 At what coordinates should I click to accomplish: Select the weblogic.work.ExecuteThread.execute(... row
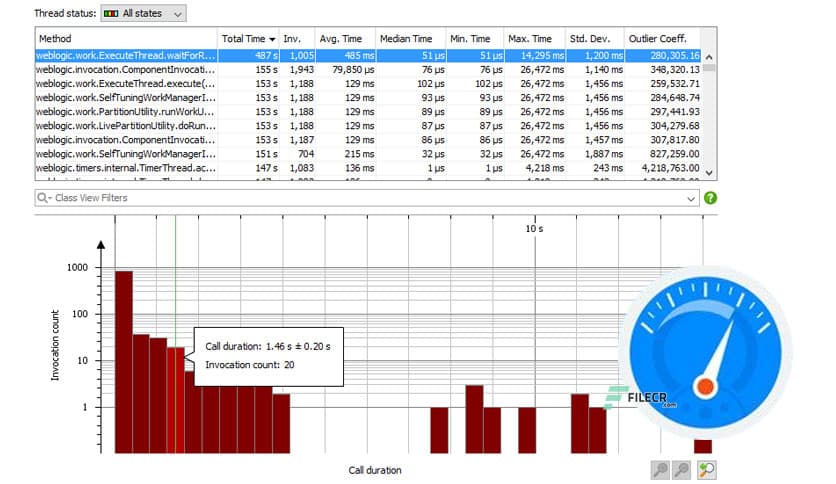click(x=368, y=84)
